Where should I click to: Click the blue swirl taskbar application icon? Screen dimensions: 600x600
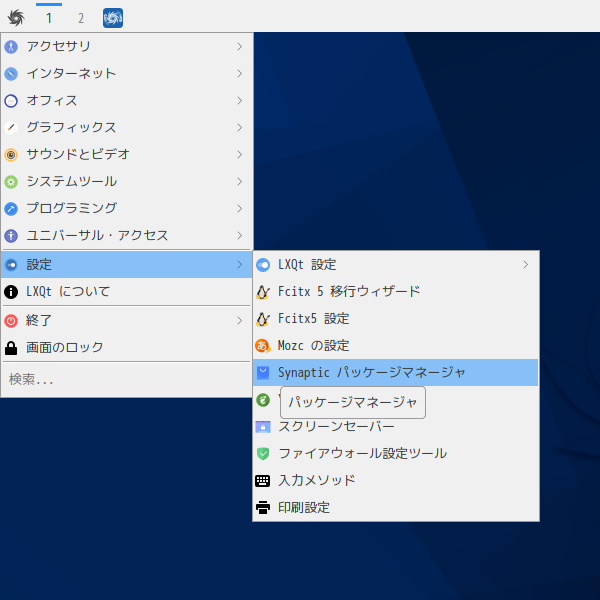[x=113, y=18]
